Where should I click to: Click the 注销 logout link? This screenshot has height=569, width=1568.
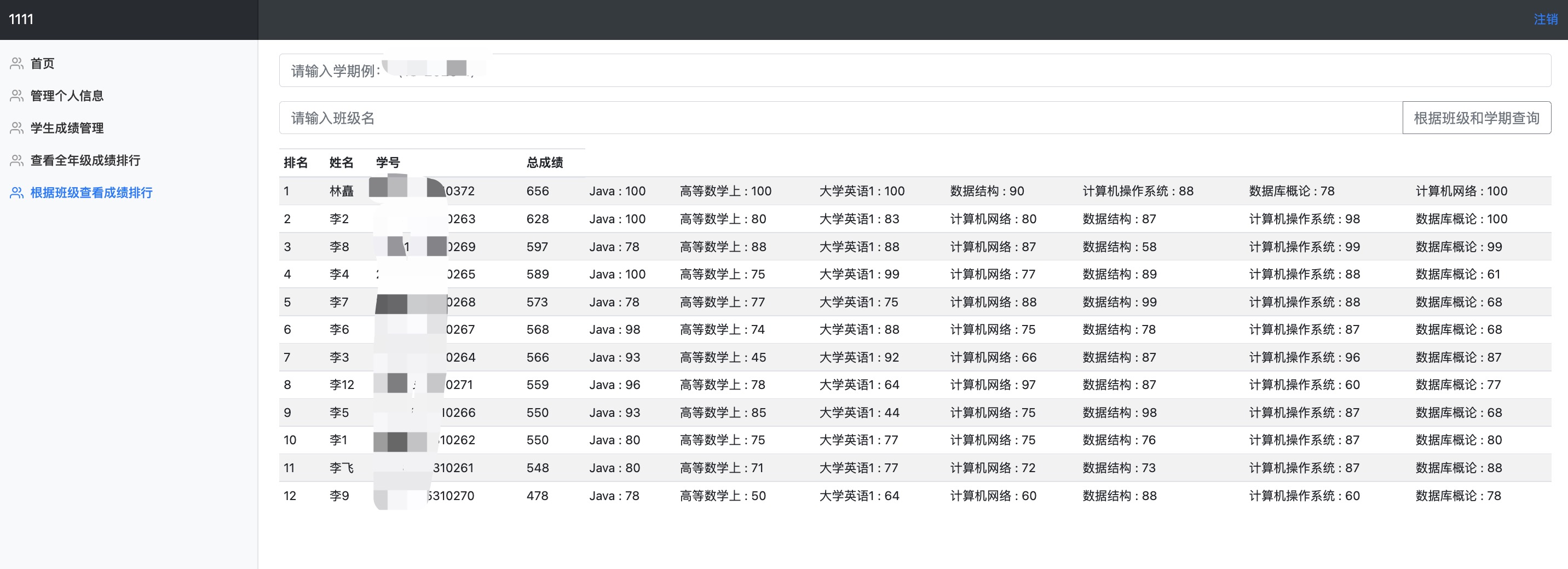[x=1545, y=20]
